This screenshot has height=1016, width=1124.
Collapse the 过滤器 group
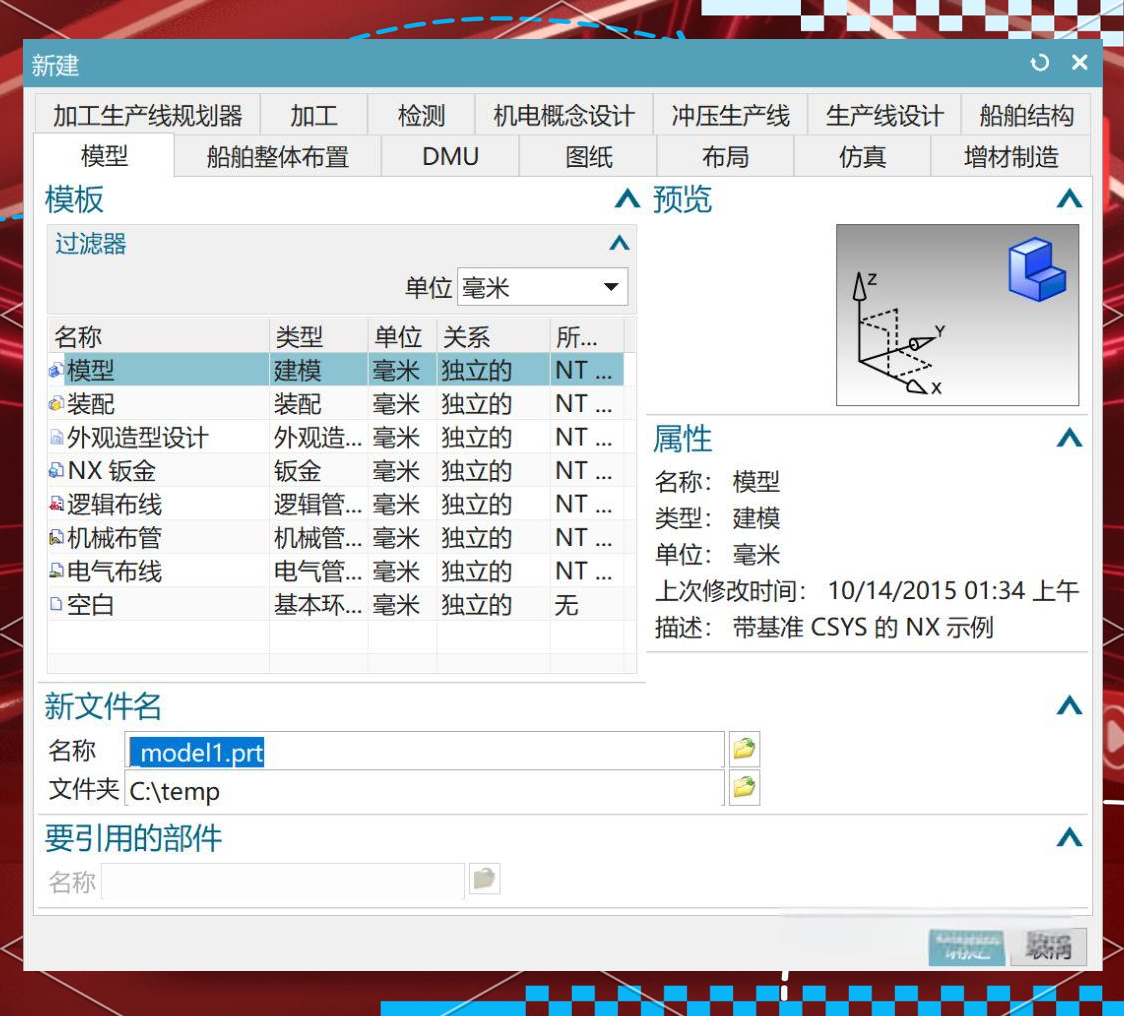pyautogui.click(x=619, y=243)
